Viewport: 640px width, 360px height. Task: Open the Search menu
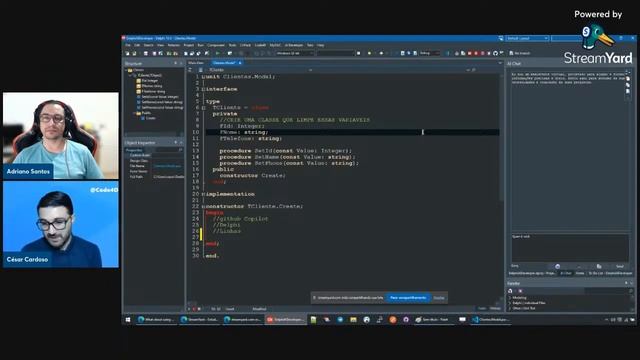tap(149, 45)
